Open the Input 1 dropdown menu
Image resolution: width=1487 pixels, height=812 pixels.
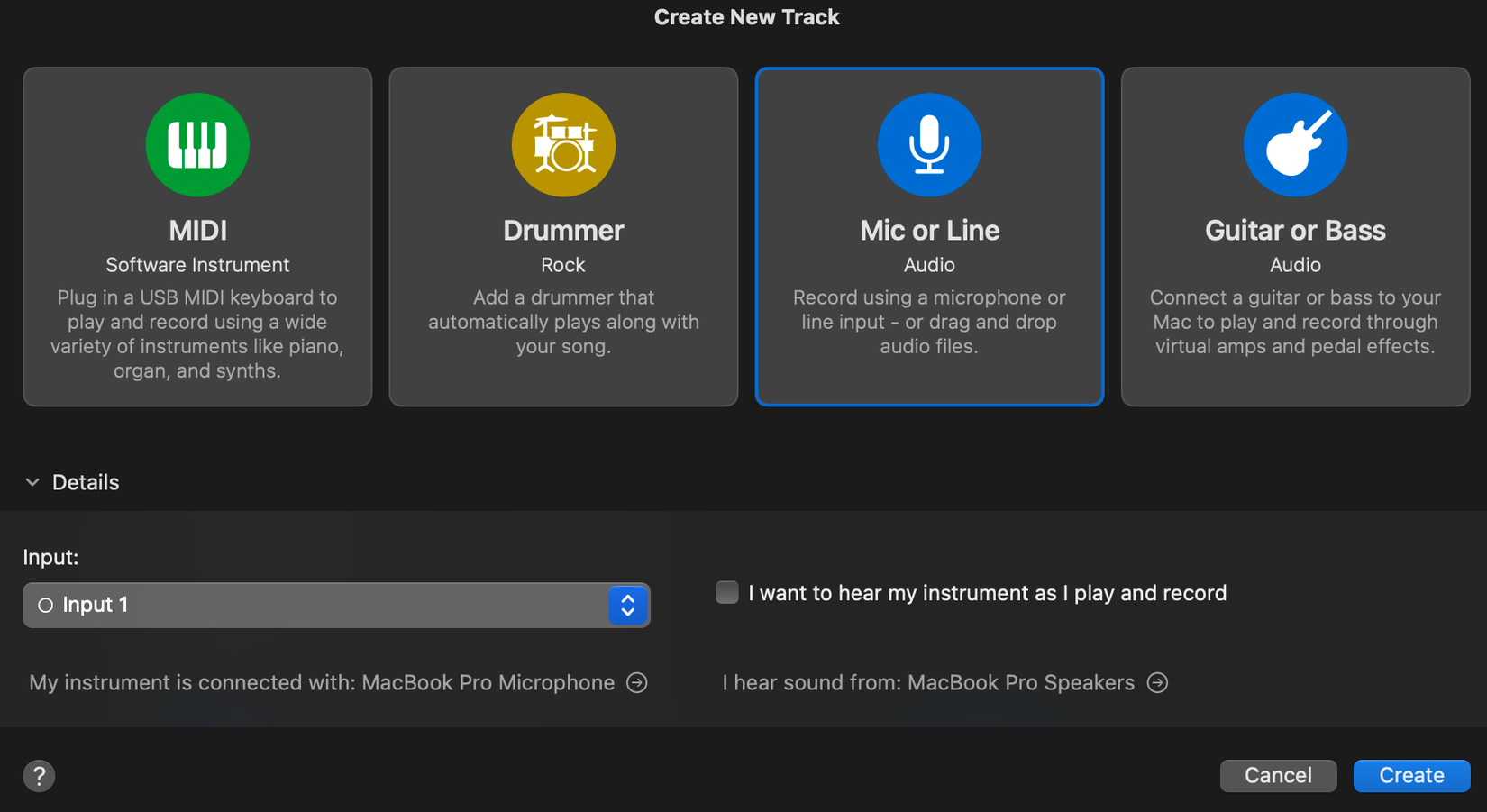pos(315,606)
